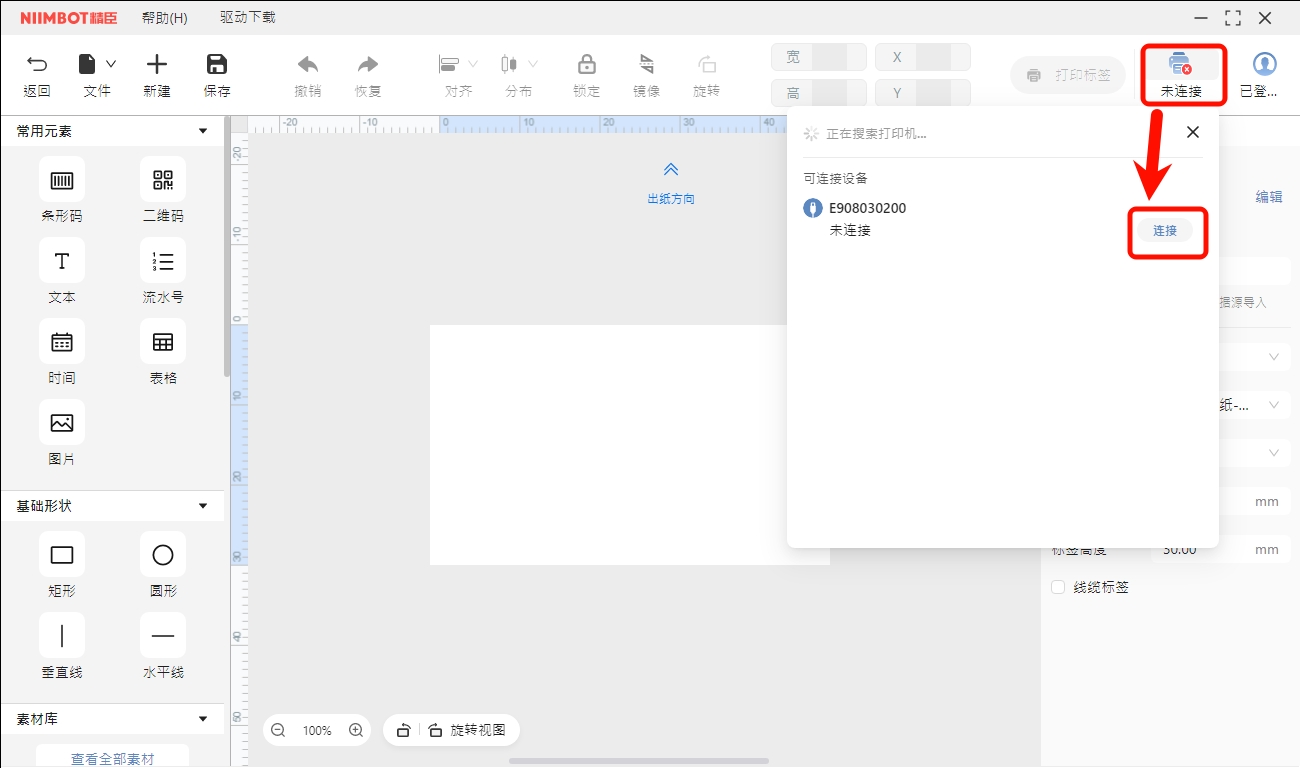Viewport: 1300px width, 768px height.
Task: Open the 帮助(H) menu
Action: 165,18
